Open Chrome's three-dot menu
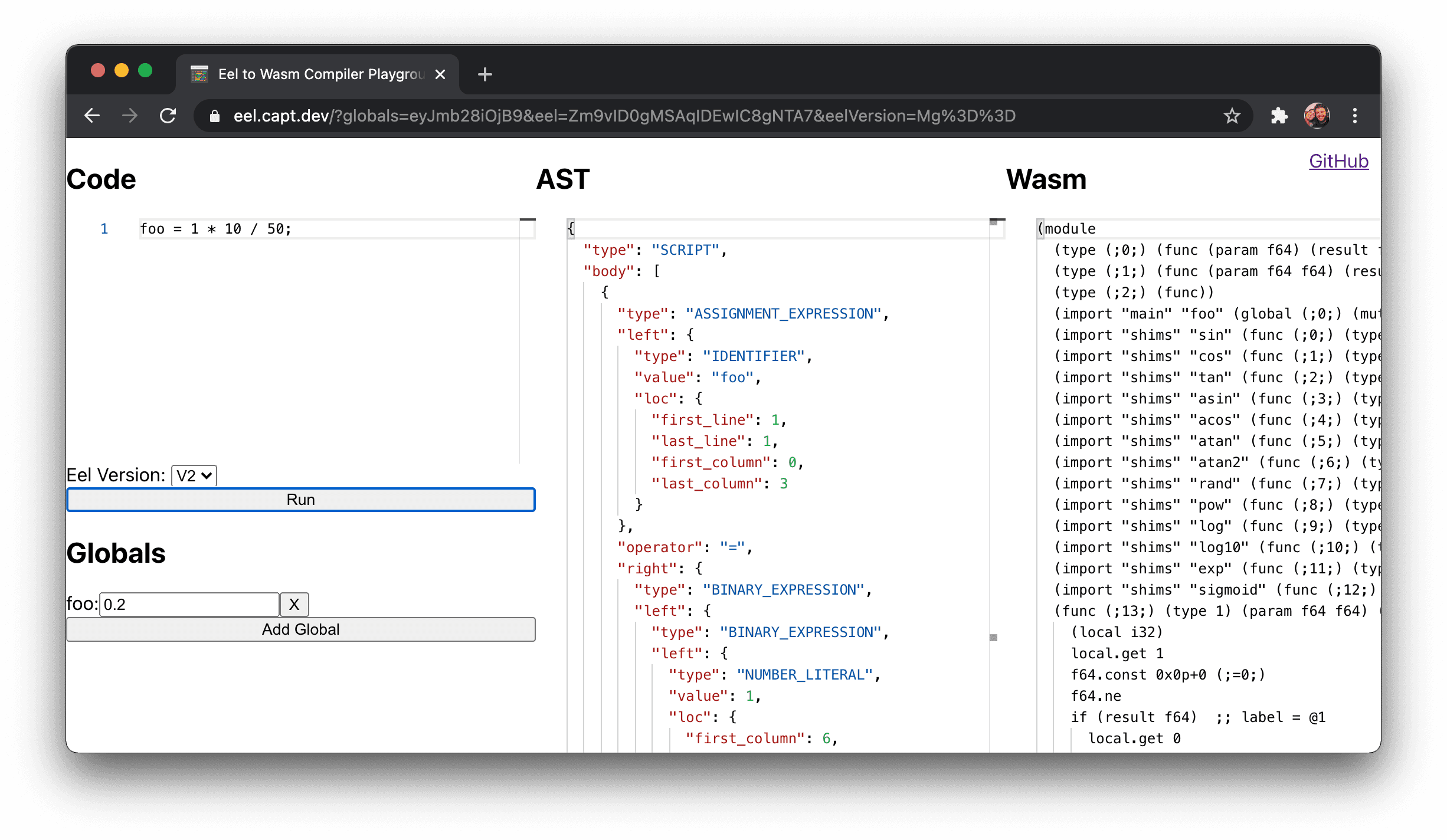 [x=1355, y=116]
